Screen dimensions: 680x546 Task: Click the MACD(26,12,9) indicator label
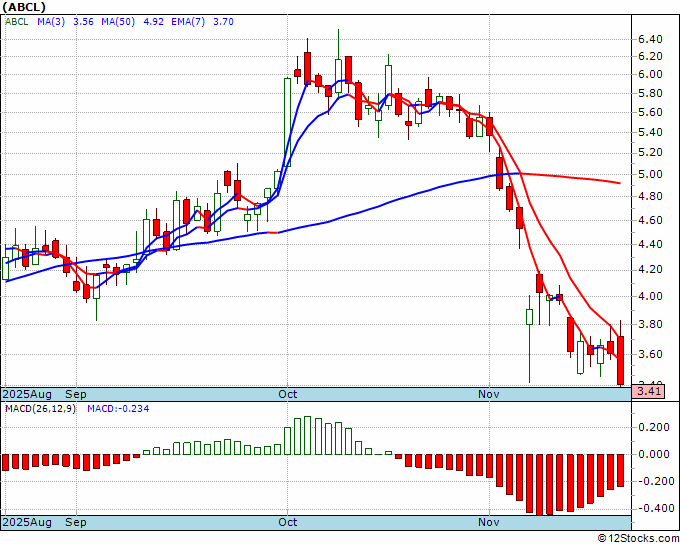pyautogui.click(x=40, y=409)
